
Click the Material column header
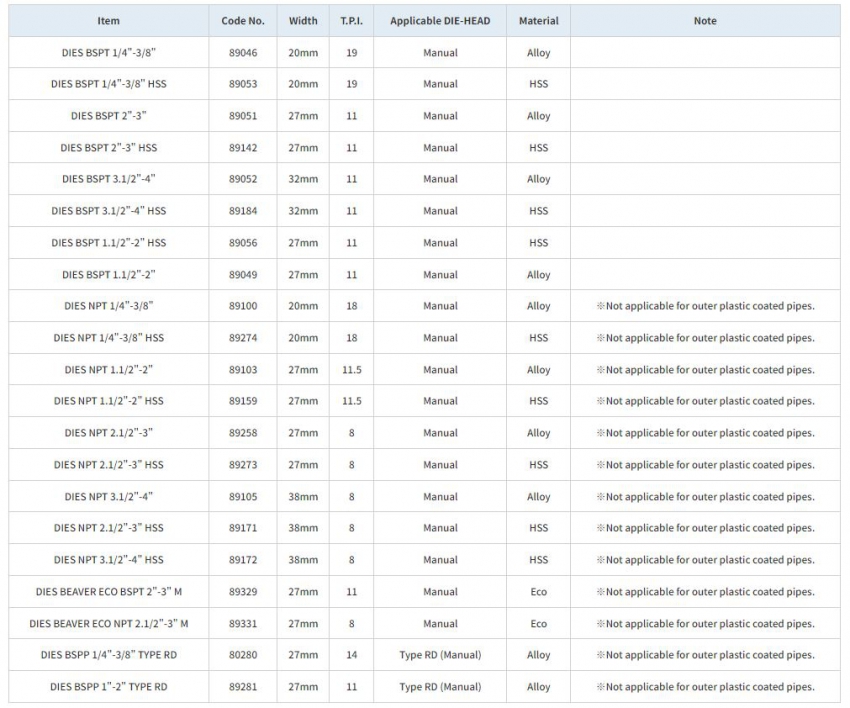538,21
